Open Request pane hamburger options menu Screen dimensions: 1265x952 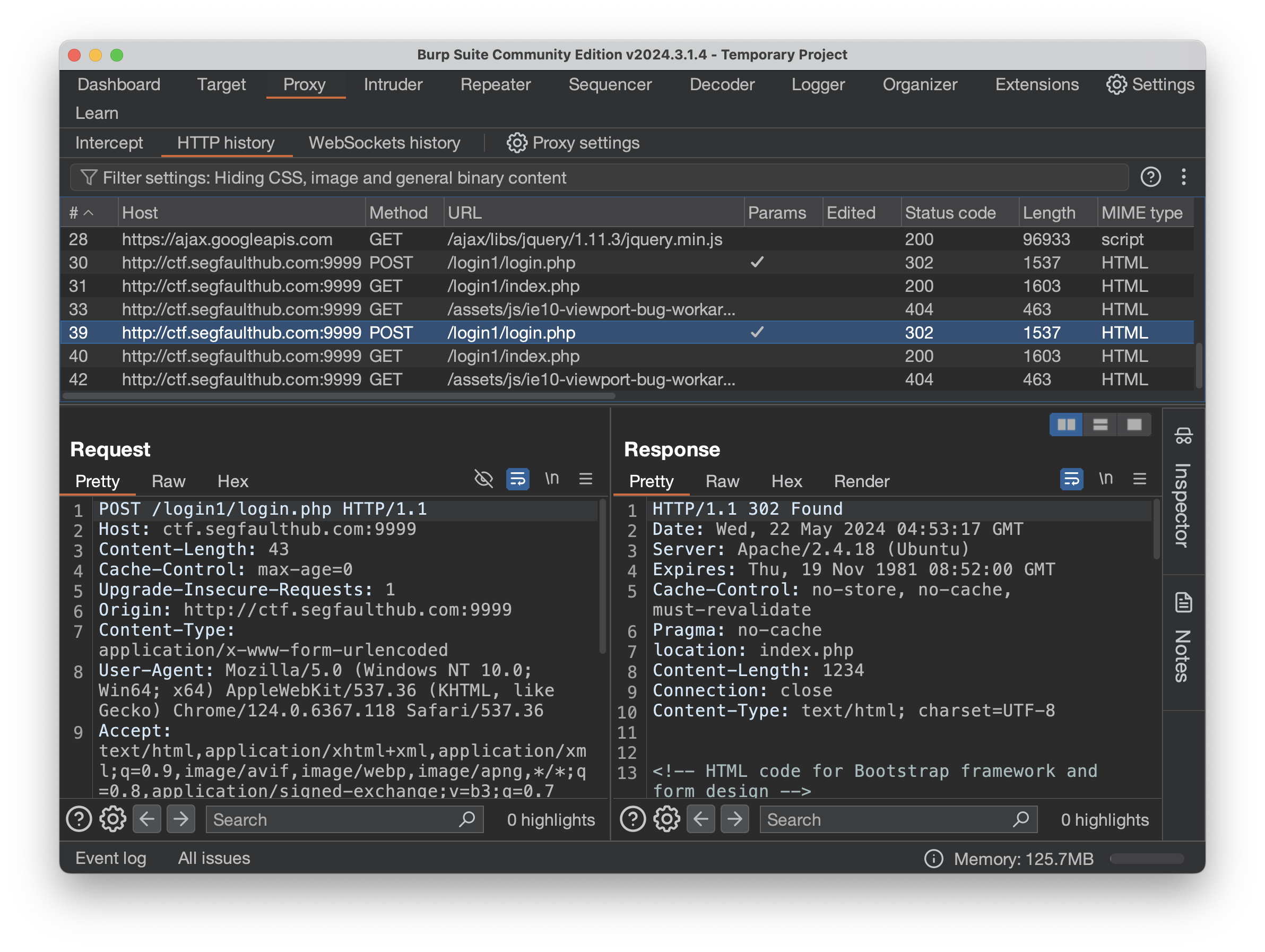pyautogui.click(x=586, y=479)
